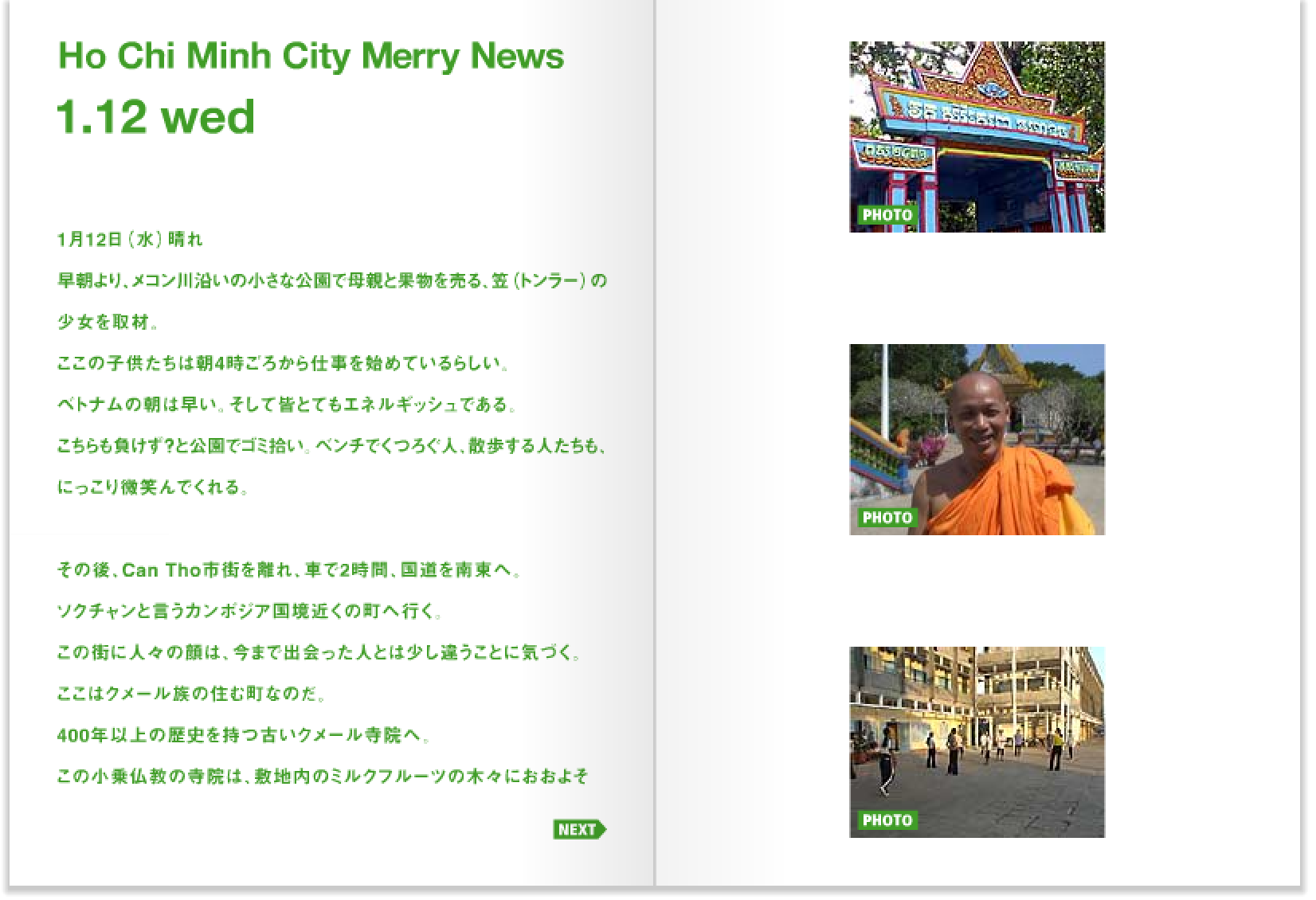The width and height of the screenshot is (1316, 900).
Task: Open the colorful temple gate photo thumbnail
Action: [977, 137]
